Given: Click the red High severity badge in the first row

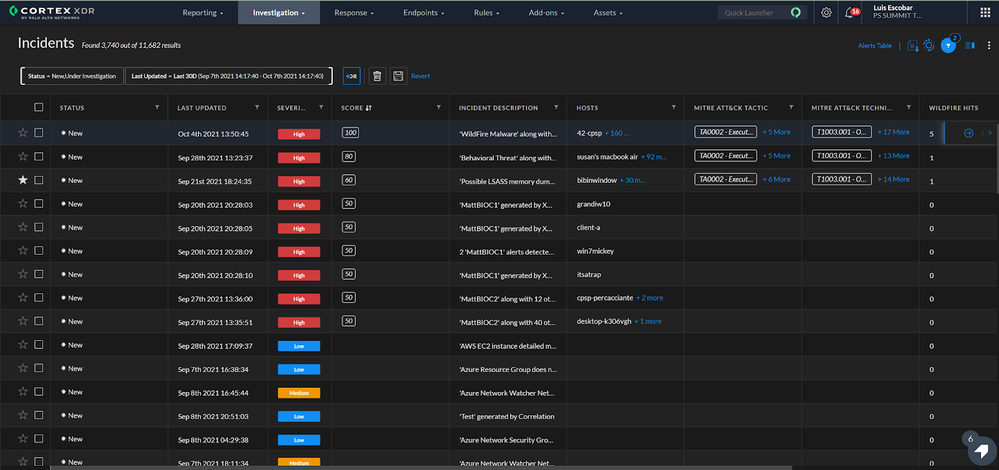Looking at the screenshot, I should point(297,133).
